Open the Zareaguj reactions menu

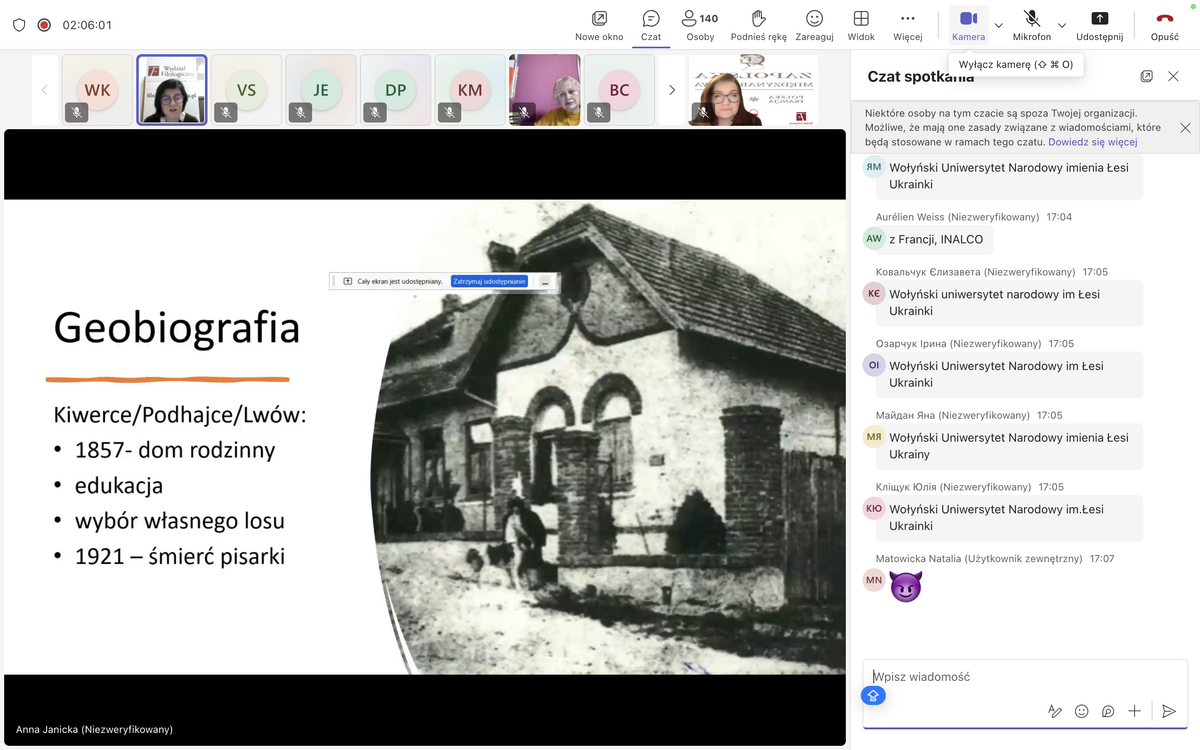click(814, 24)
